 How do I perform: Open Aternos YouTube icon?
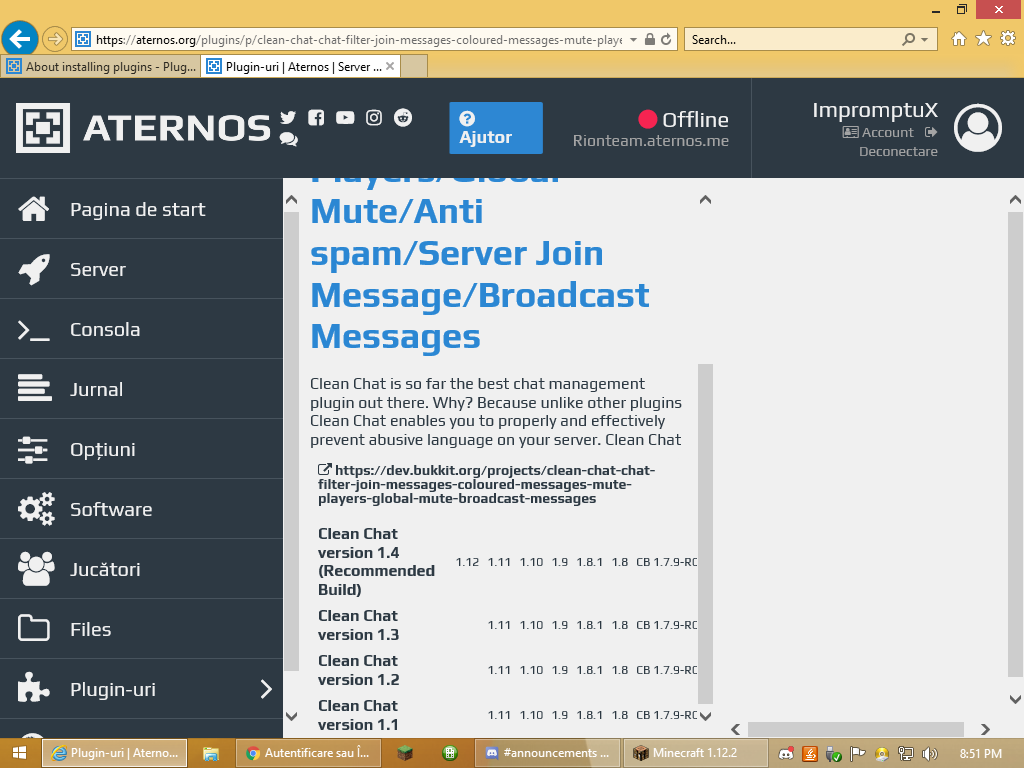click(345, 118)
